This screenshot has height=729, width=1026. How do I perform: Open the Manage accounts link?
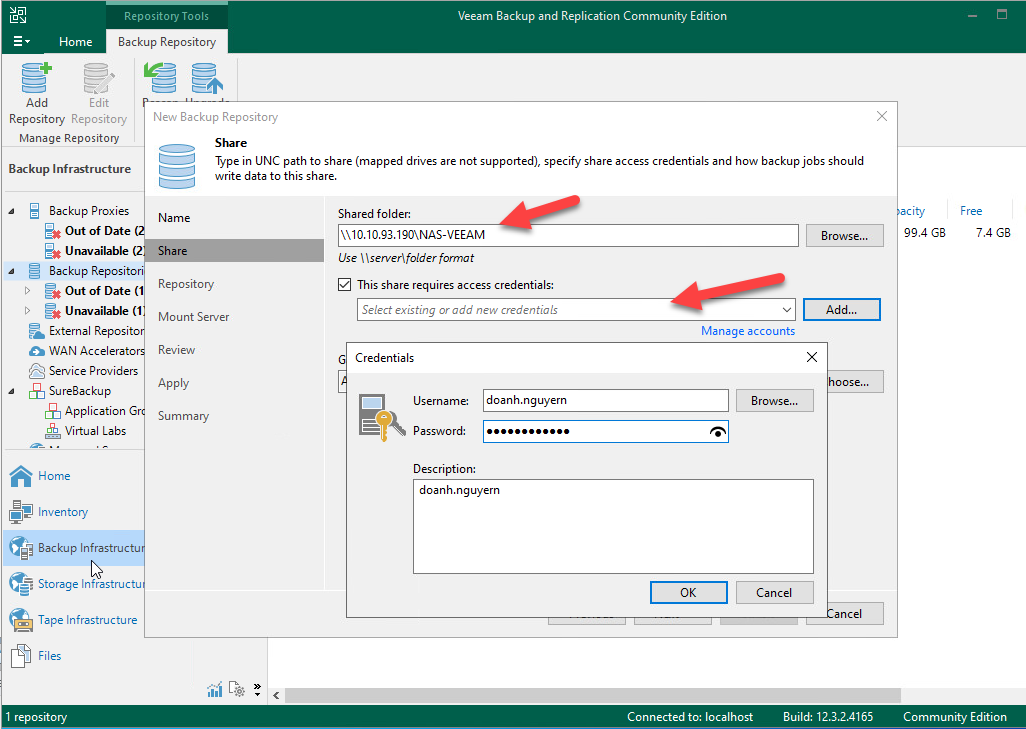[747, 331]
